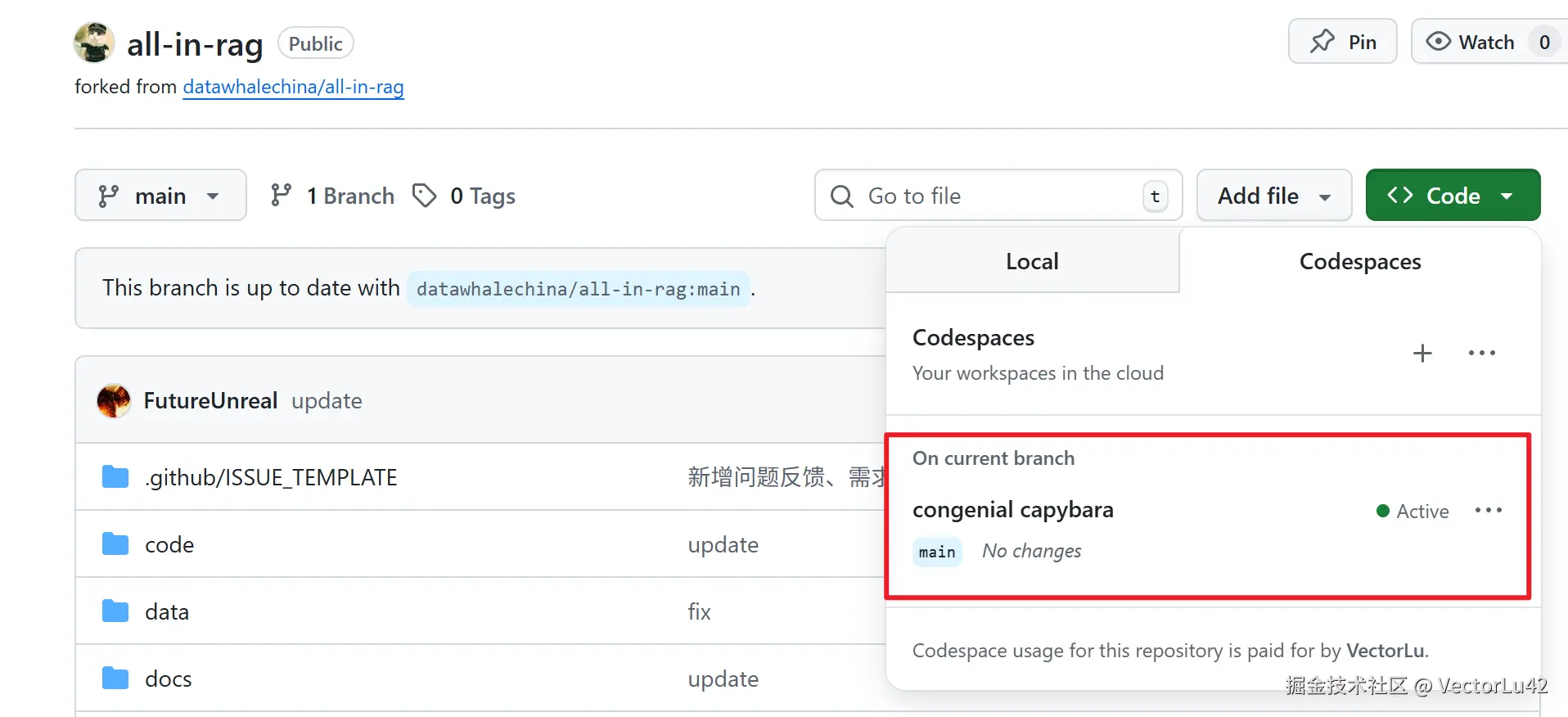Viewport: 1568px width, 717px height.
Task: Click the VectorLu name in usage note
Action: click(1386, 651)
